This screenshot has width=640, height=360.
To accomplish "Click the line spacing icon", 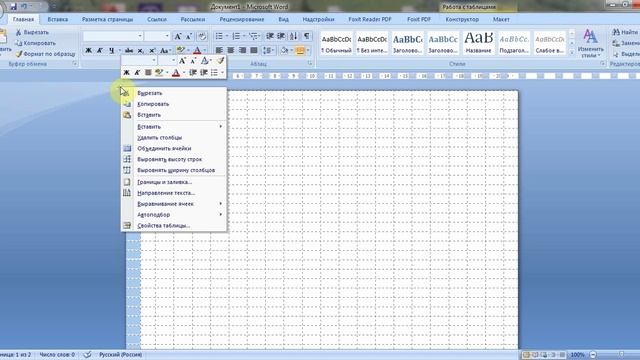I will (267, 50).
